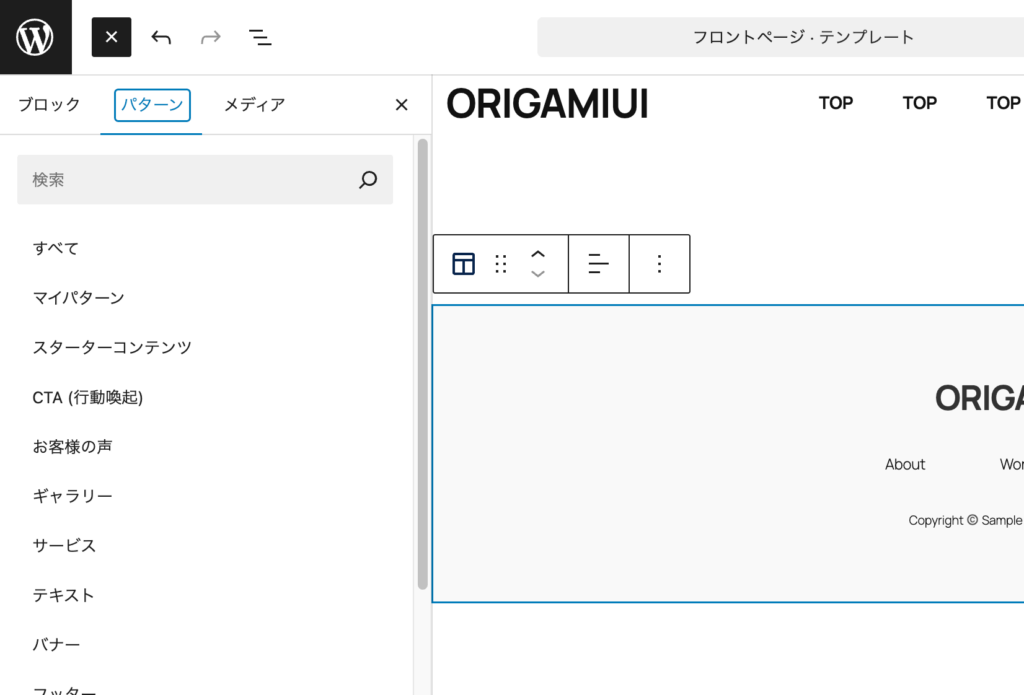Move block up with chevron
This screenshot has width=1024, height=695.
point(538,254)
